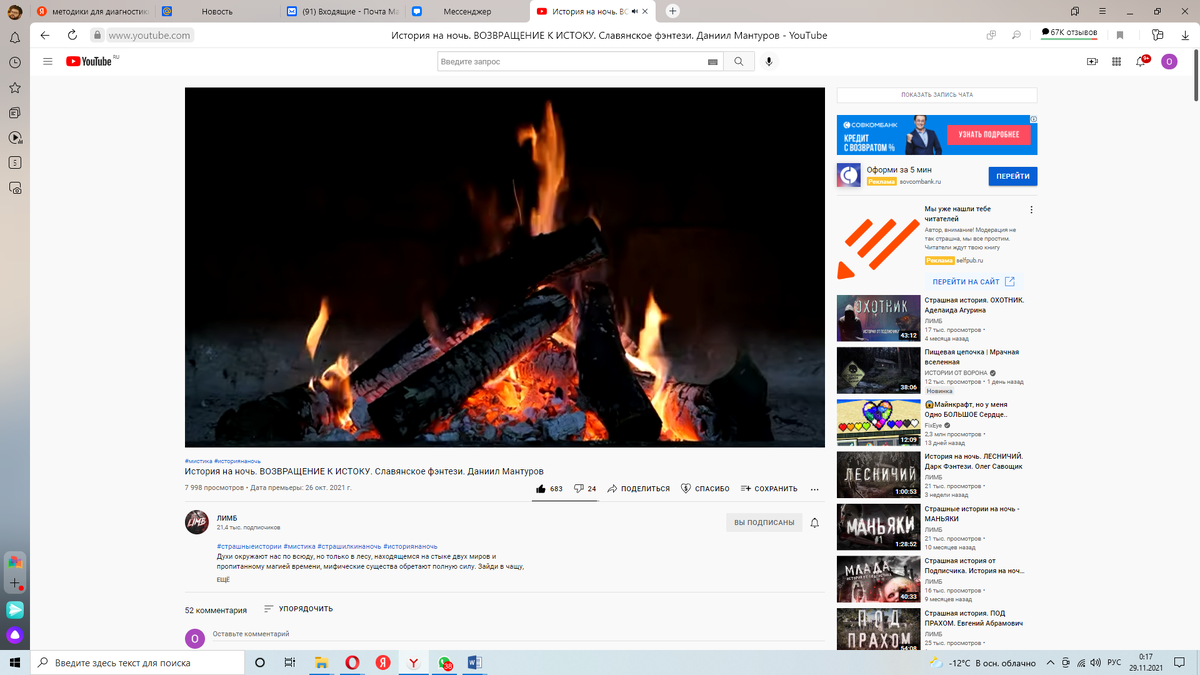Open Yandex sidebar notifications bell
1200x675 pixels.
pos(15,37)
